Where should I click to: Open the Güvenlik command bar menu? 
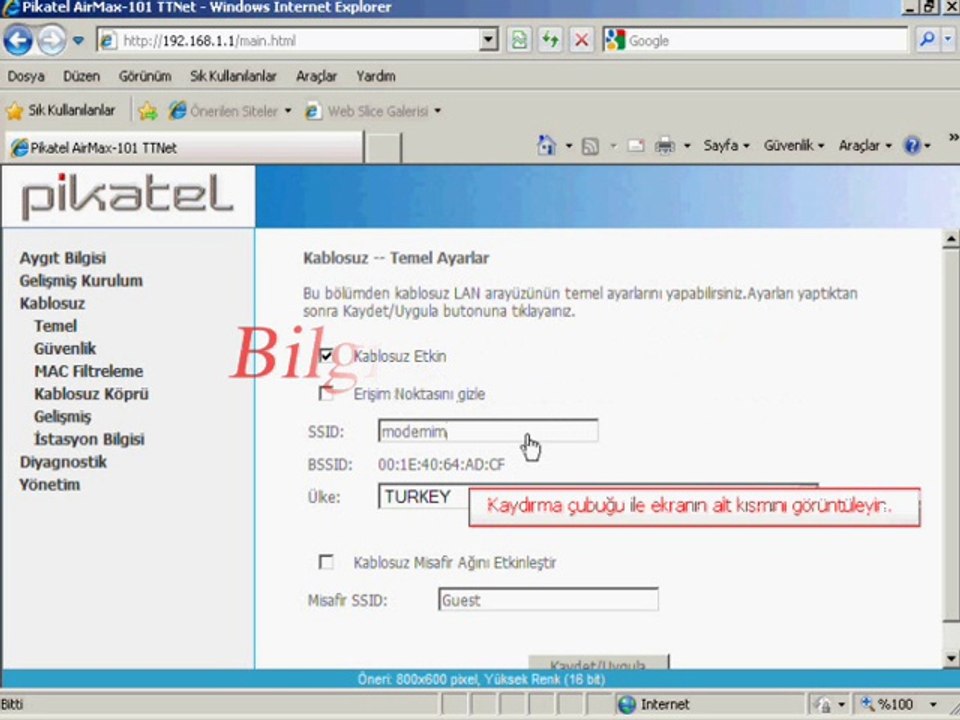pos(793,146)
